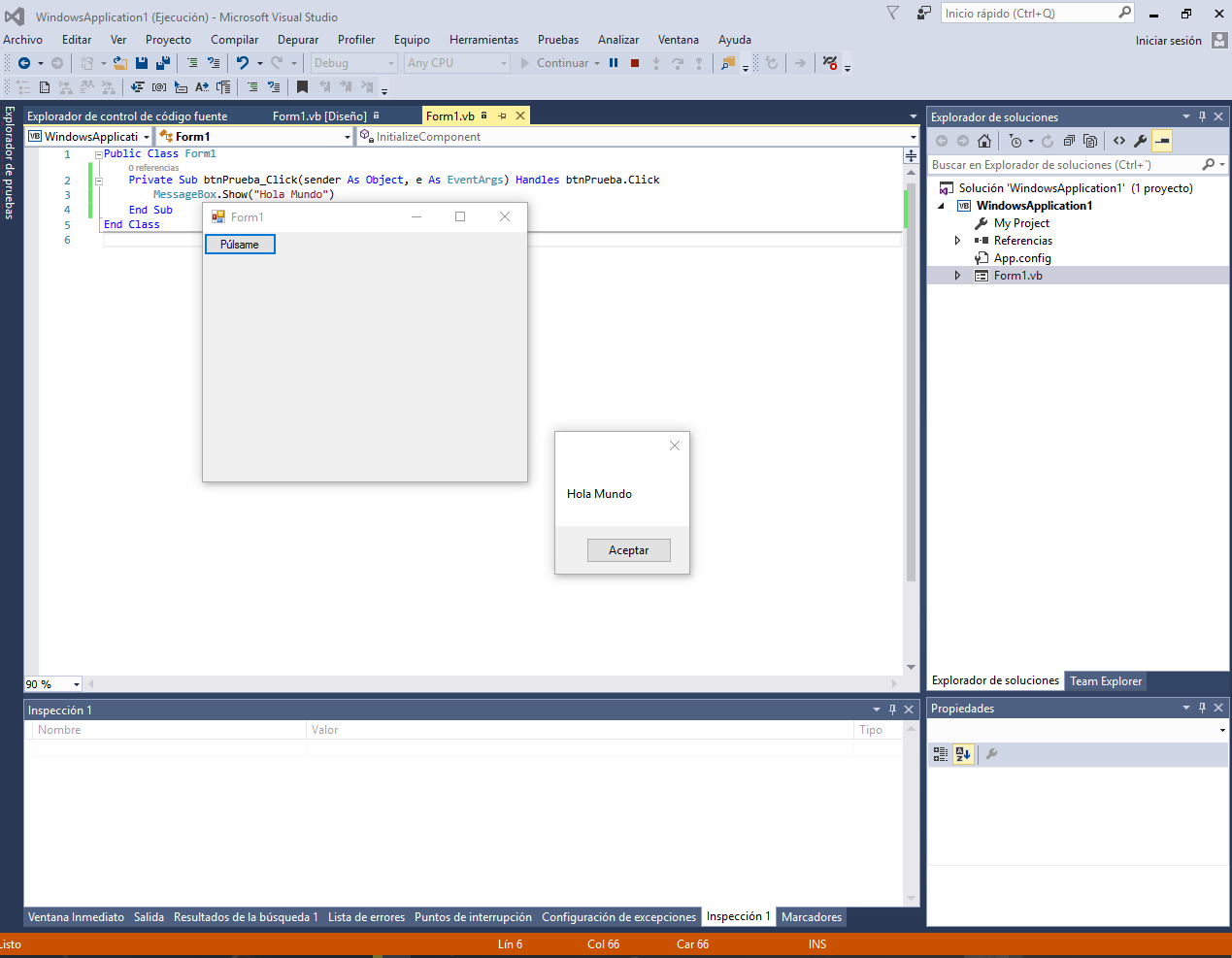Click the wrench icon in Propiedades toolbar
Screen dimensions: 1232x958
click(x=992, y=754)
